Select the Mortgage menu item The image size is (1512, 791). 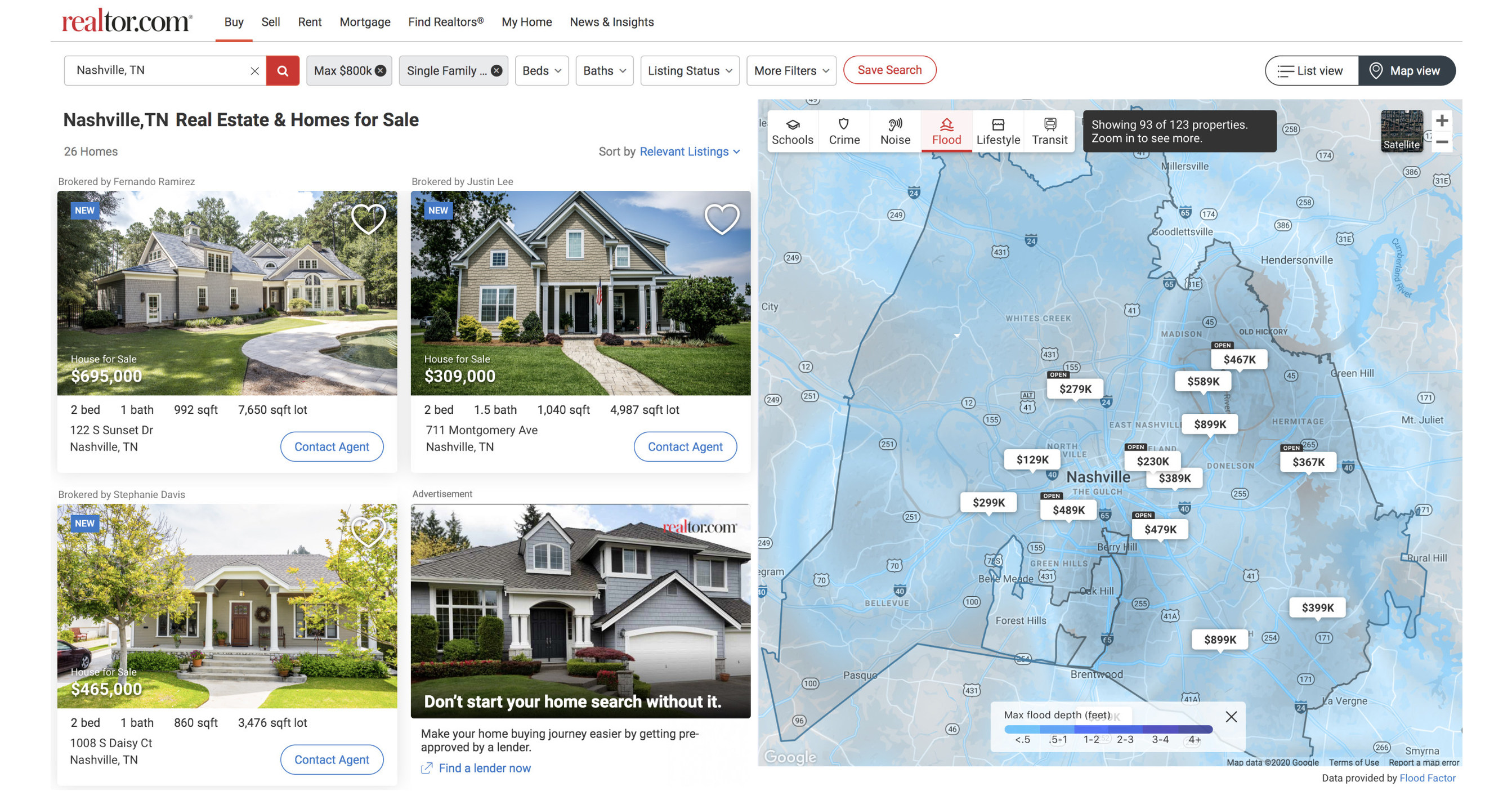point(365,22)
